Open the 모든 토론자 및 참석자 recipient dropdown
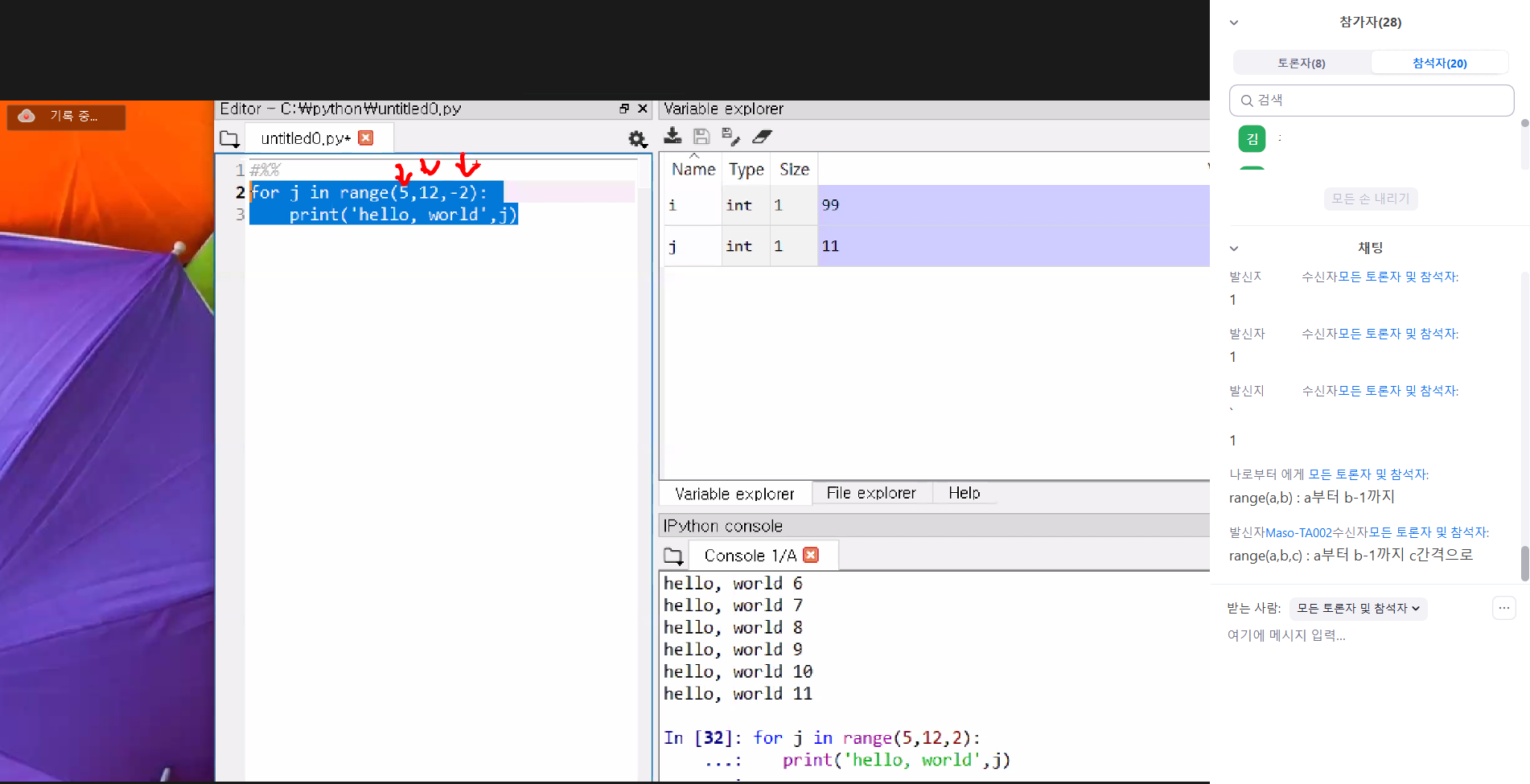 (x=1358, y=609)
